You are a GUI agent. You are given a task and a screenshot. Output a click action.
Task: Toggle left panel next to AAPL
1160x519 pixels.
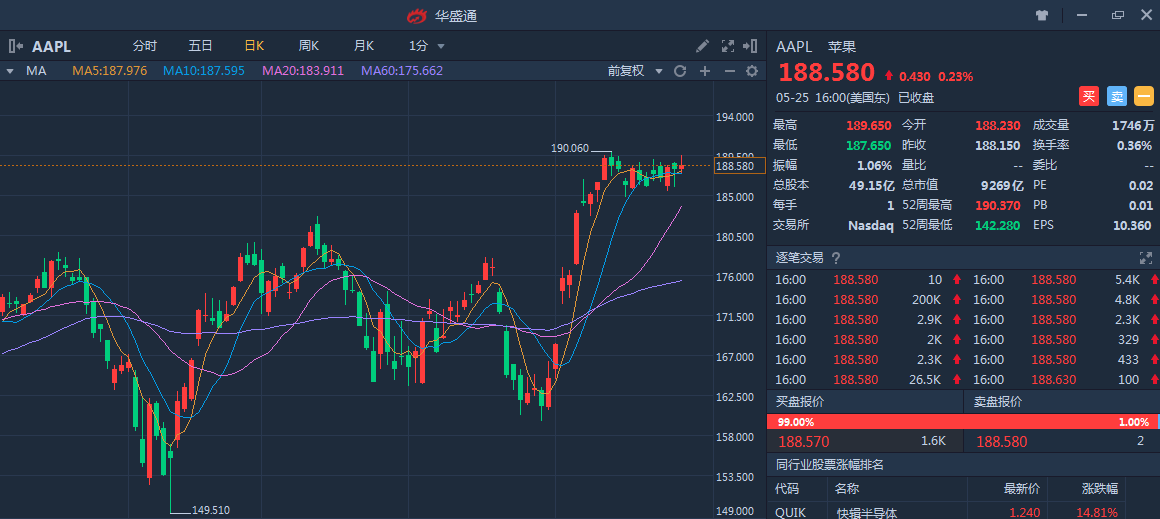[x=15, y=46]
